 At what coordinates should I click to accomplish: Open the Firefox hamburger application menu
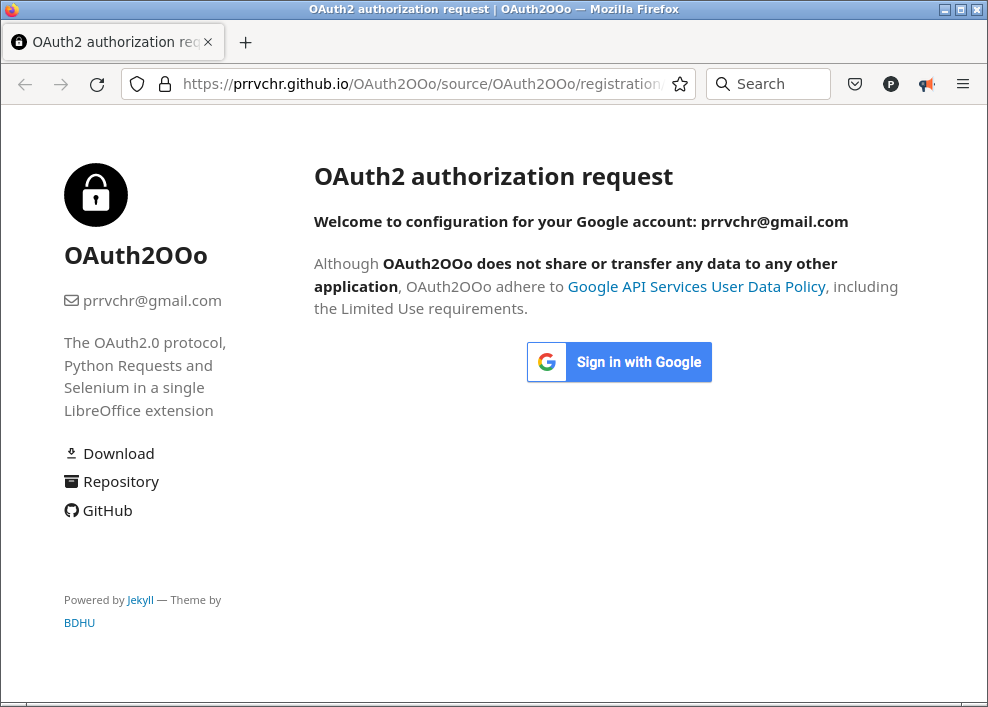click(963, 84)
